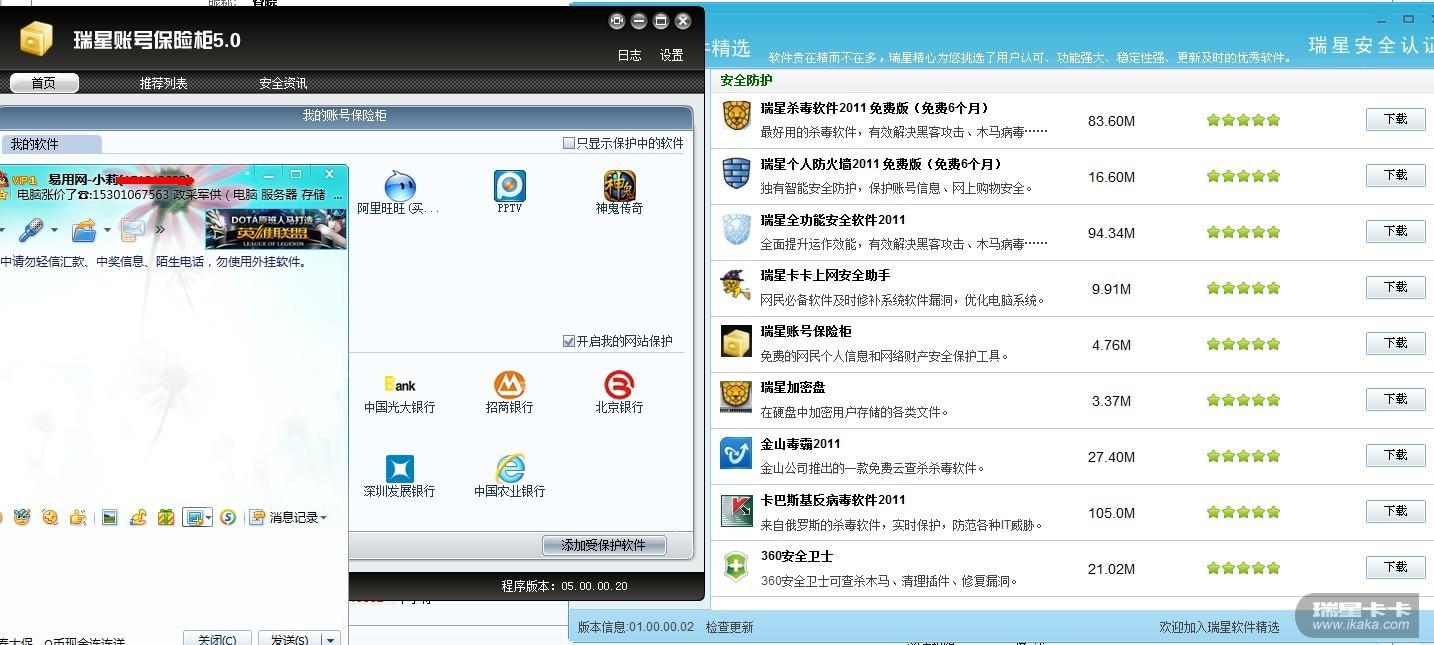Click the five-star rating of 瑞星账号保险柜
The width and height of the screenshot is (1434, 645).
click(x=1243, y=344)
